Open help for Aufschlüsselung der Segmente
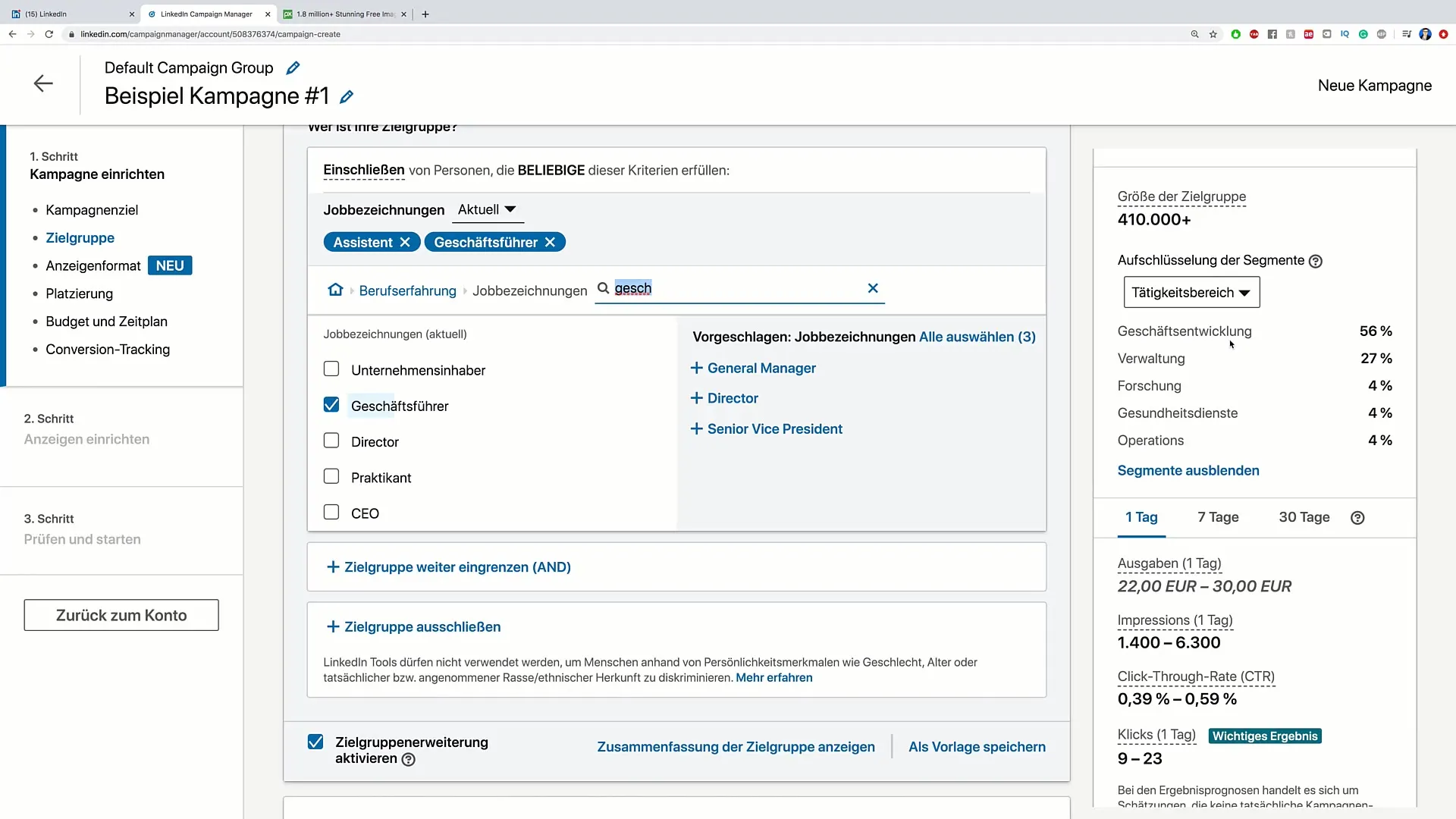1456x819 pixels. tap(1316, 261)
